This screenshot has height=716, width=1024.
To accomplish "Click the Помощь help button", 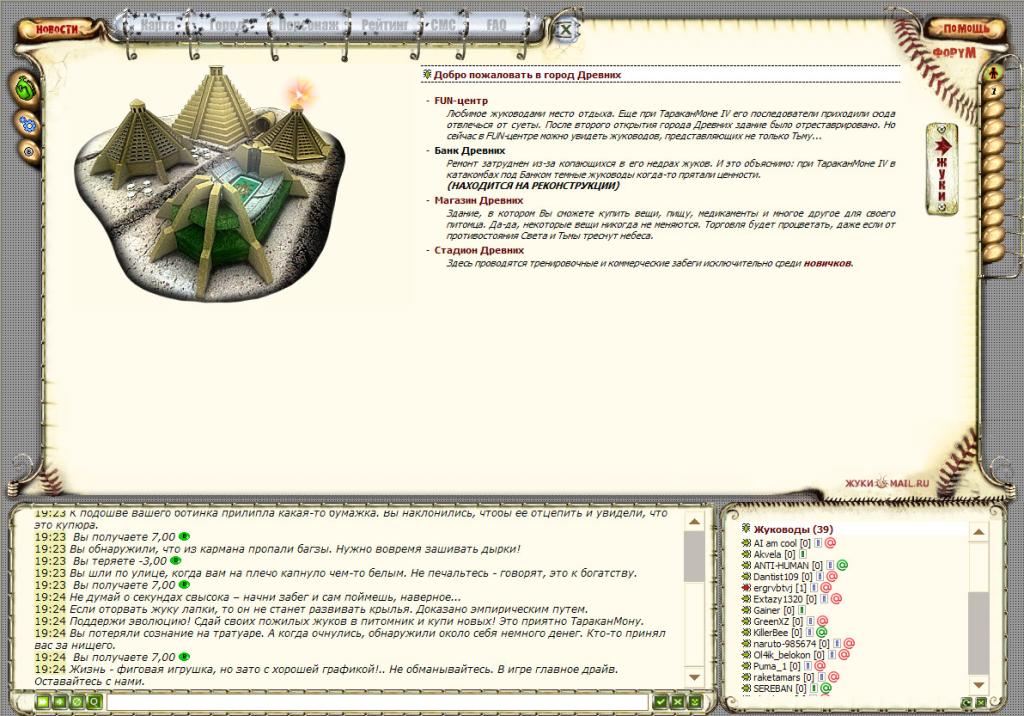I will (965, 29).
